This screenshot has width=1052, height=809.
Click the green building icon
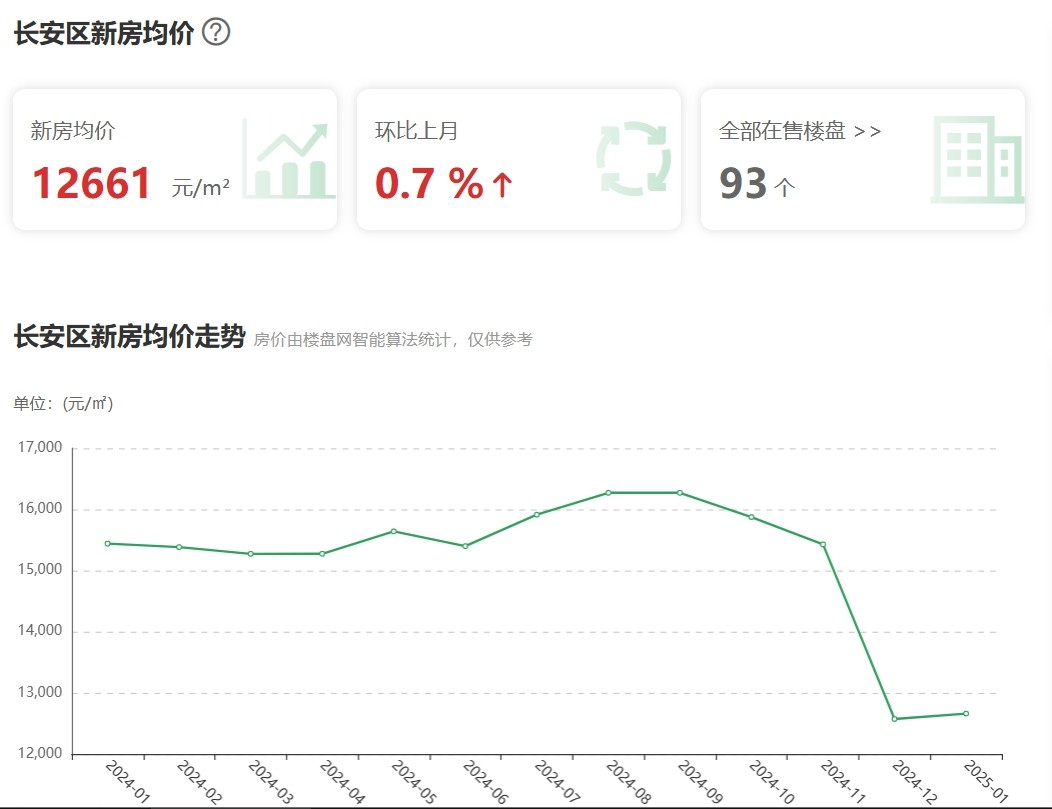976,160
